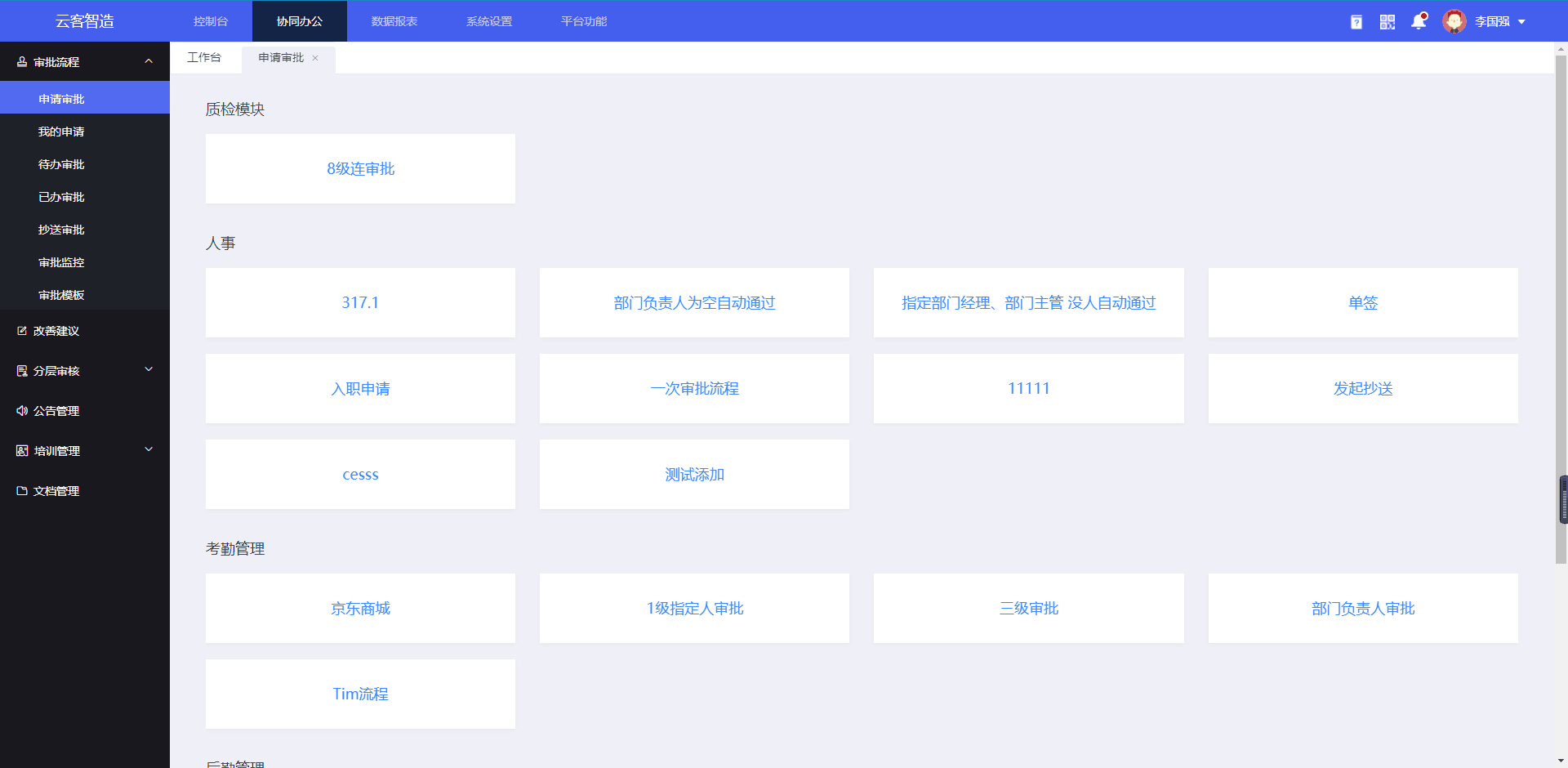The height and width of the screenshot is (768, 1568).
Task: Click the 公告管理 speaker icon
Action: [x=22, y=411]
